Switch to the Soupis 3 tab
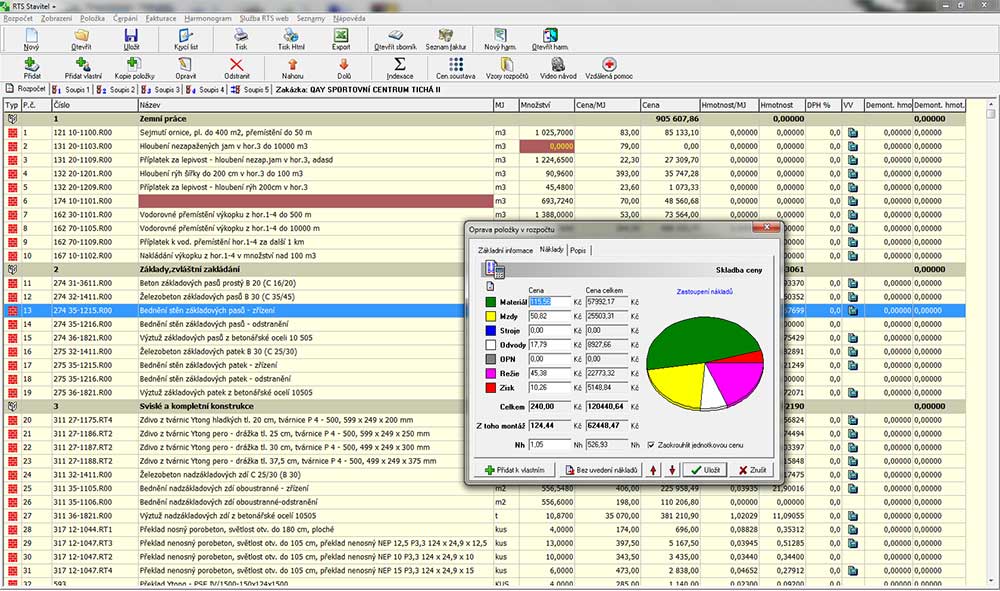Viewport: 1000px width, 591px height. (x=161, y=90)
